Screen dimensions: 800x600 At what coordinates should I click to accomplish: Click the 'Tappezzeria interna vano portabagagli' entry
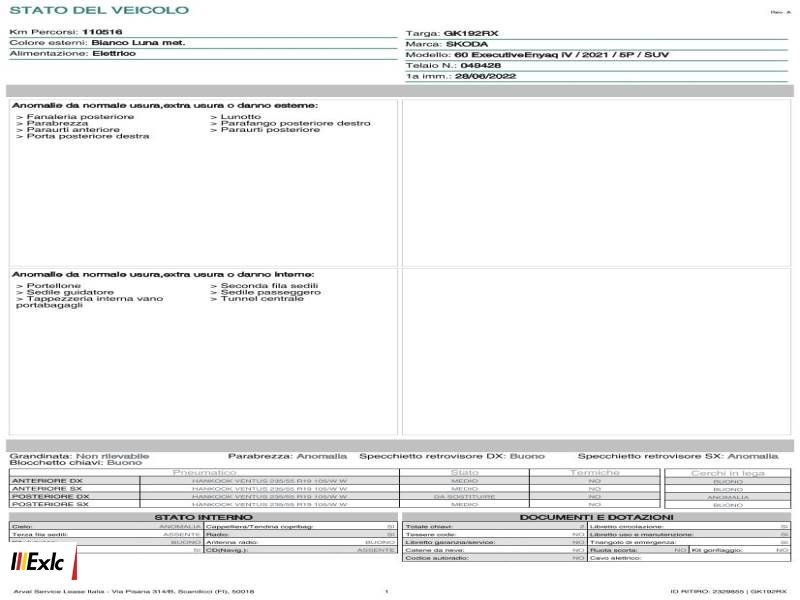[x=89, y=302]
